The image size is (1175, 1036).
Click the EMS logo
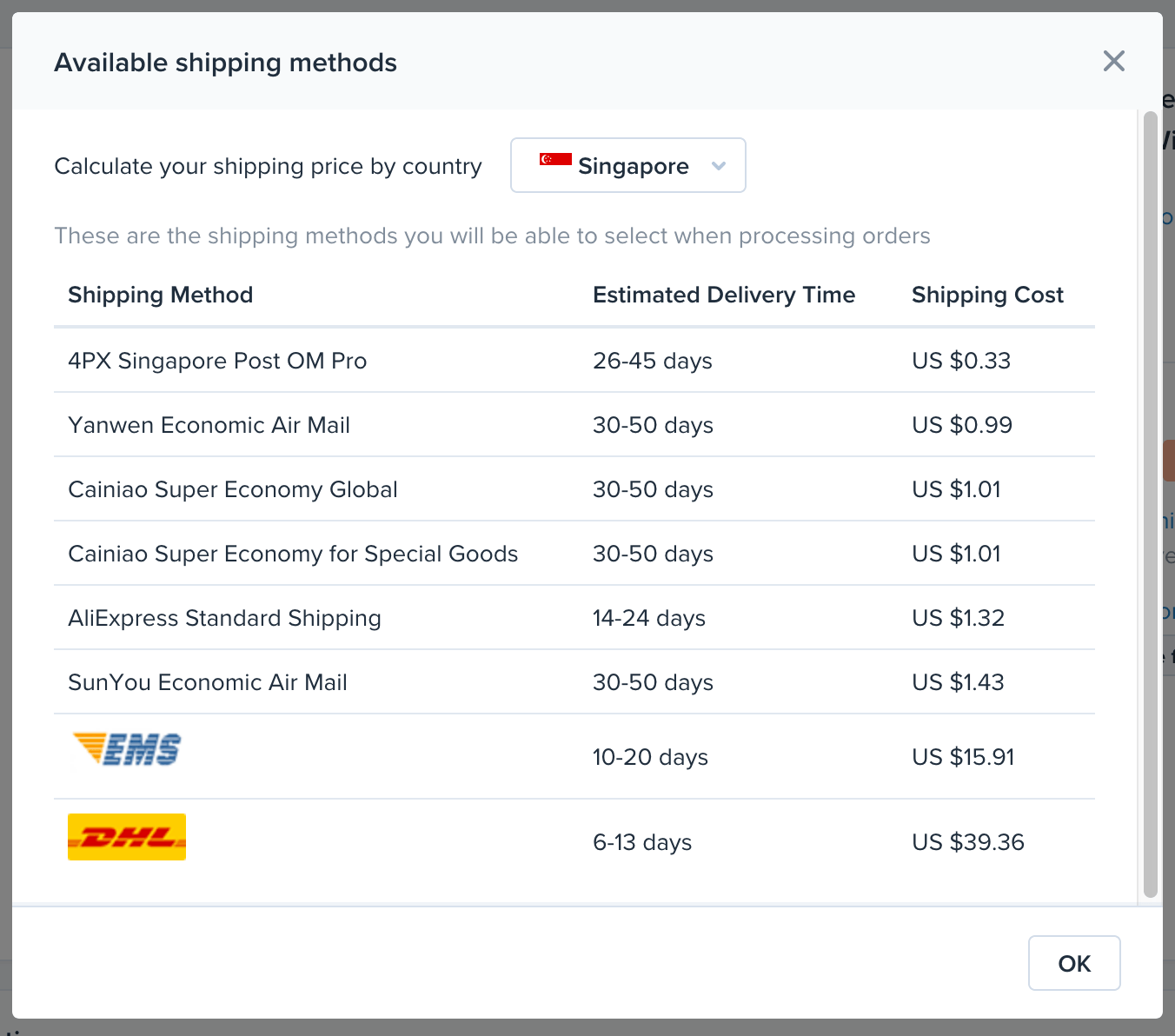127,749
